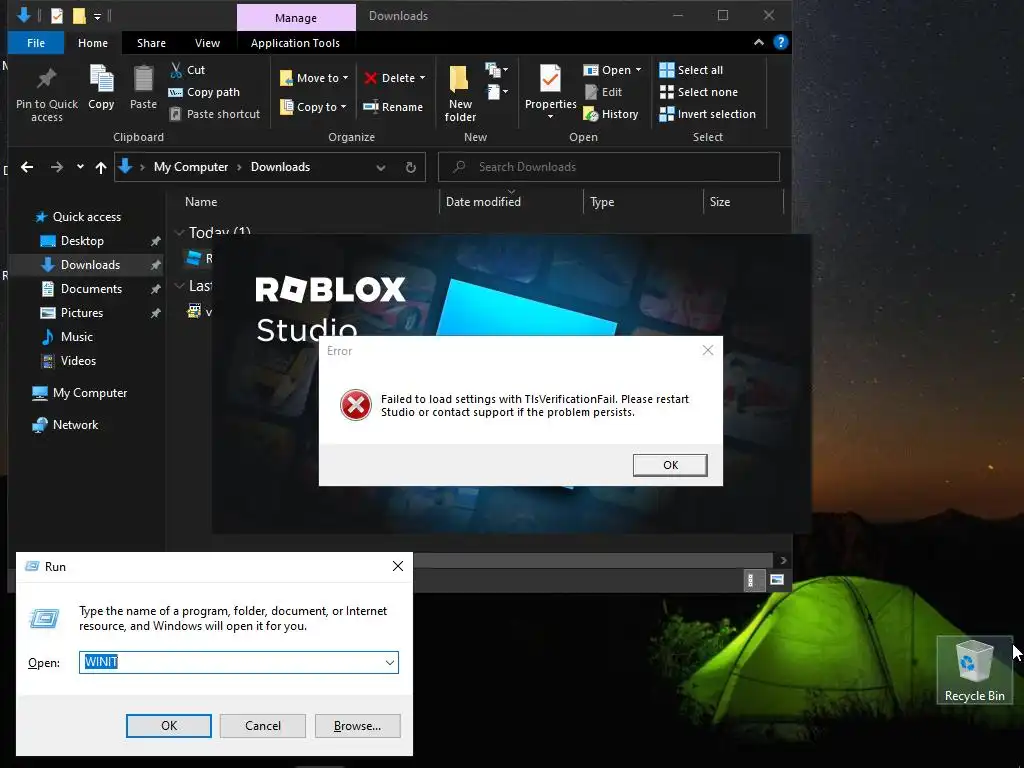
Task: Open the File tab
Action: pyautogui.click(x=36, y=43)
